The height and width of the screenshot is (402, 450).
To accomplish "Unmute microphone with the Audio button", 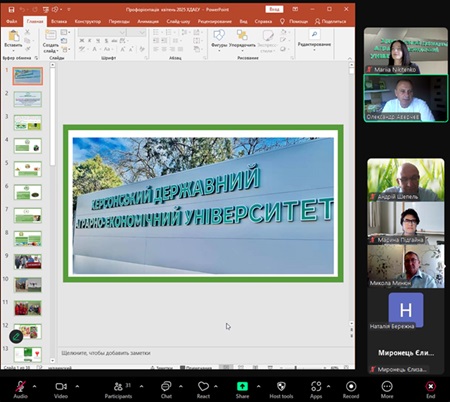I will [20, 389].
